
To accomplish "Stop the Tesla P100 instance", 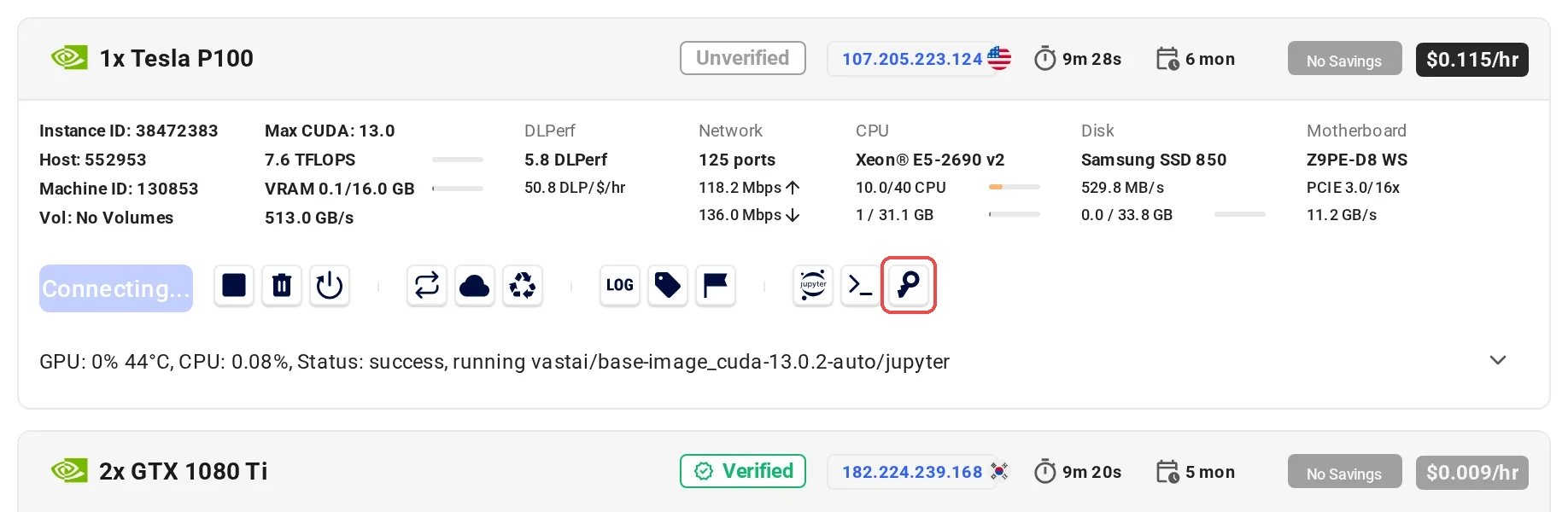I will click(234, 285).
